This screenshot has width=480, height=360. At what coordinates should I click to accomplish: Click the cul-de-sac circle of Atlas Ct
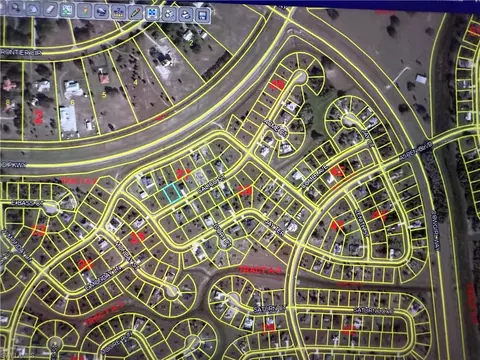click(x=300, y=77)
